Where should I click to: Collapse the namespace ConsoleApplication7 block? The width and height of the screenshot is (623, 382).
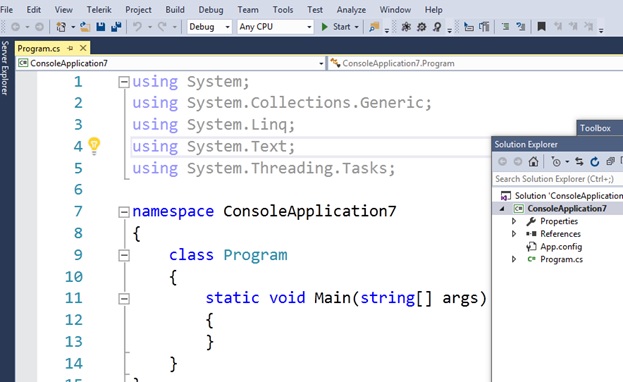124,212
